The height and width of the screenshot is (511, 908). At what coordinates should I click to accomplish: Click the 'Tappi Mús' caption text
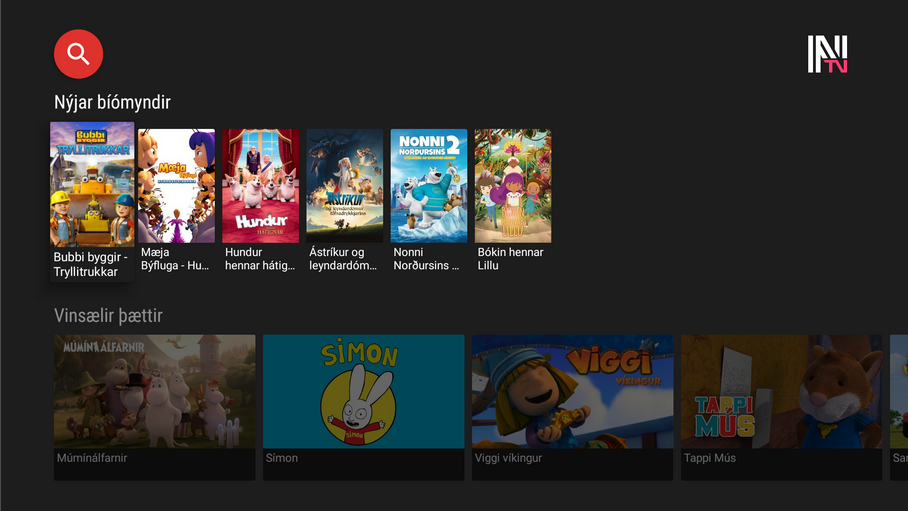click(710, 458)
